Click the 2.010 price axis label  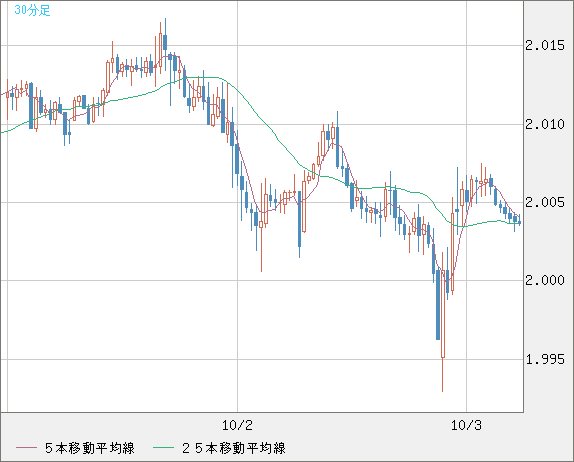tap(545, 124)
